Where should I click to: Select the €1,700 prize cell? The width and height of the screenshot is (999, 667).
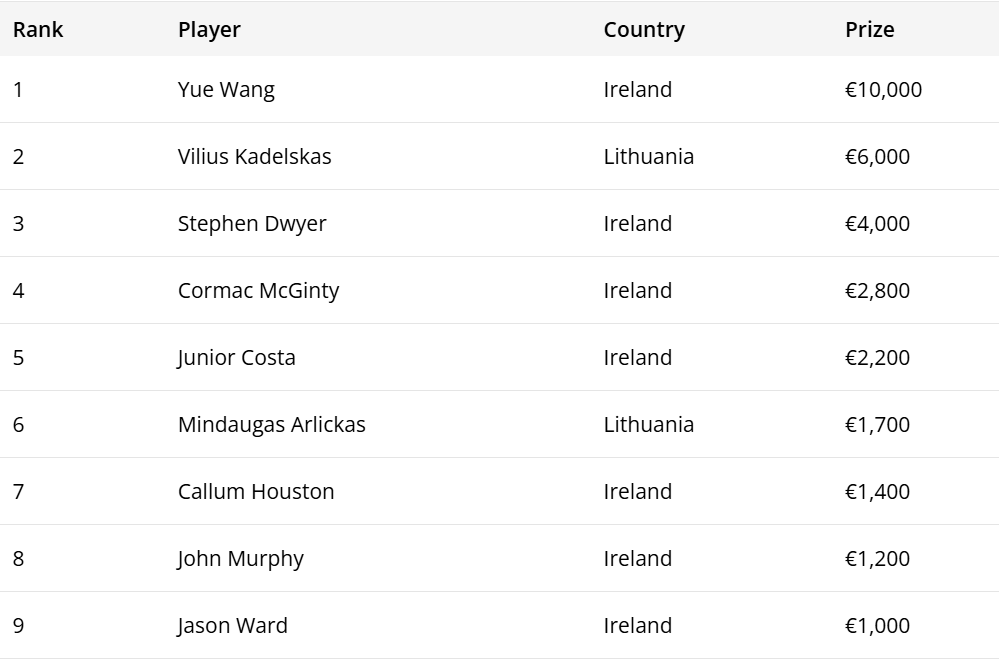[877, 425]
